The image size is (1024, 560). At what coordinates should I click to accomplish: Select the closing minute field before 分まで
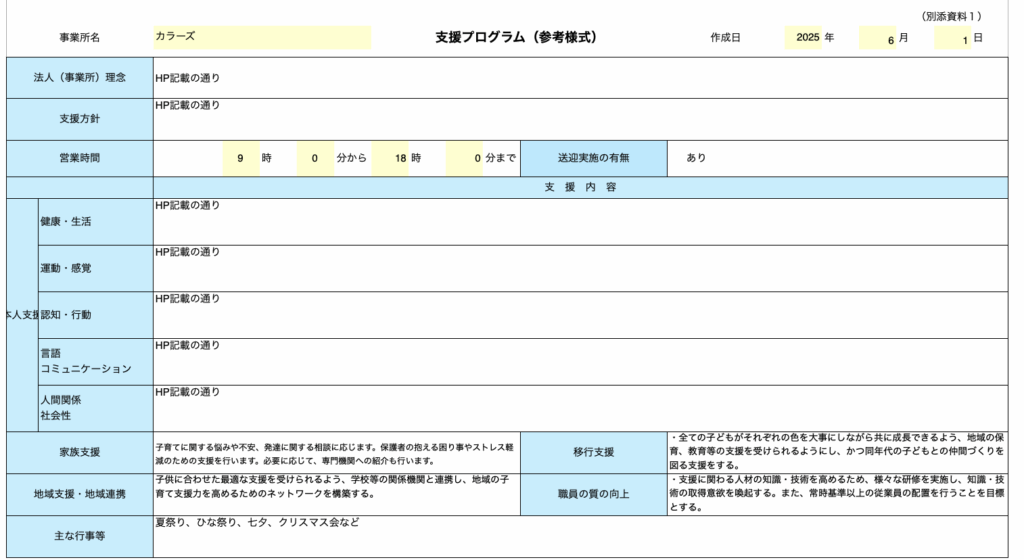click(x=464, y=158)
